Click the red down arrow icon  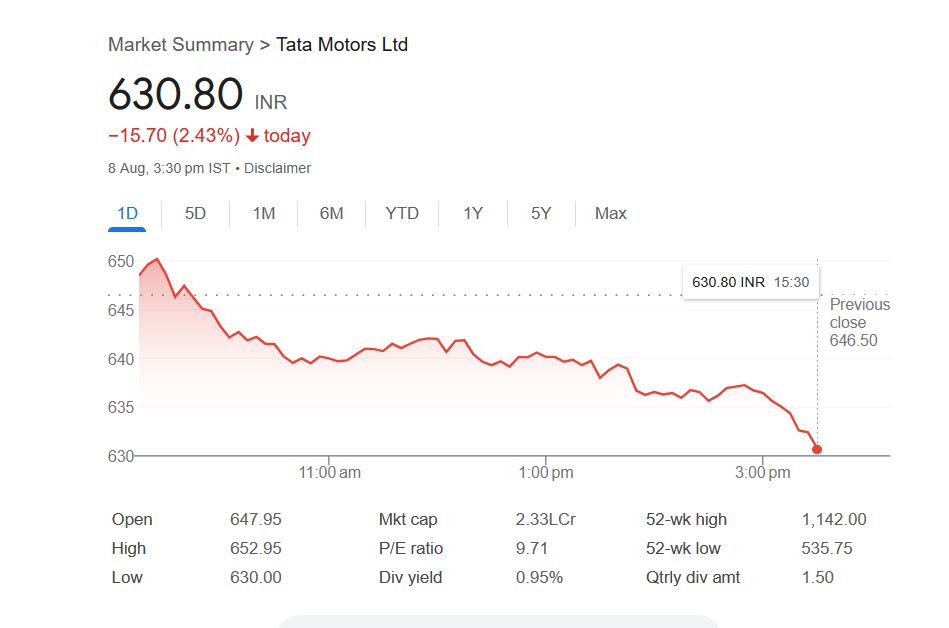coord(252,136)
